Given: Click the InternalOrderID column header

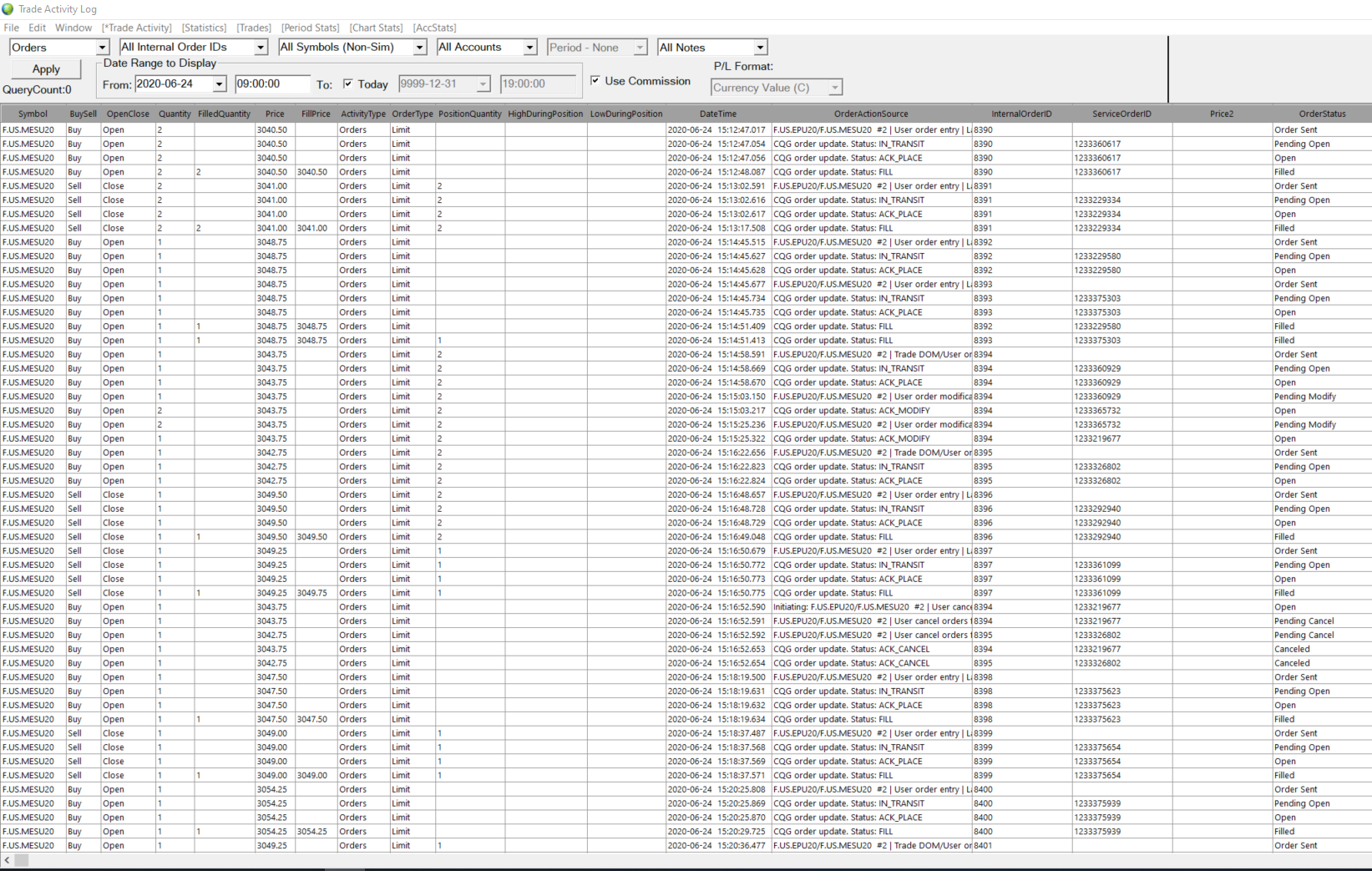Looking at the screenshot, I should point(1021,114).
